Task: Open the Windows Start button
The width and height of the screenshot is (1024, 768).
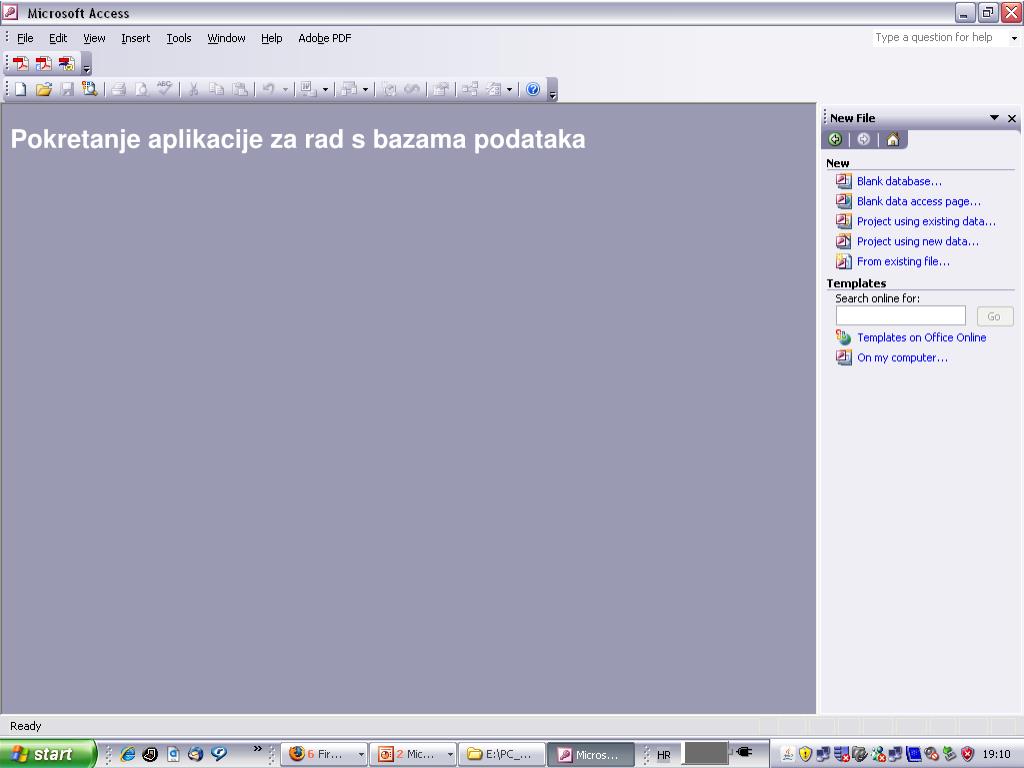Action: [x=47, y=754]
